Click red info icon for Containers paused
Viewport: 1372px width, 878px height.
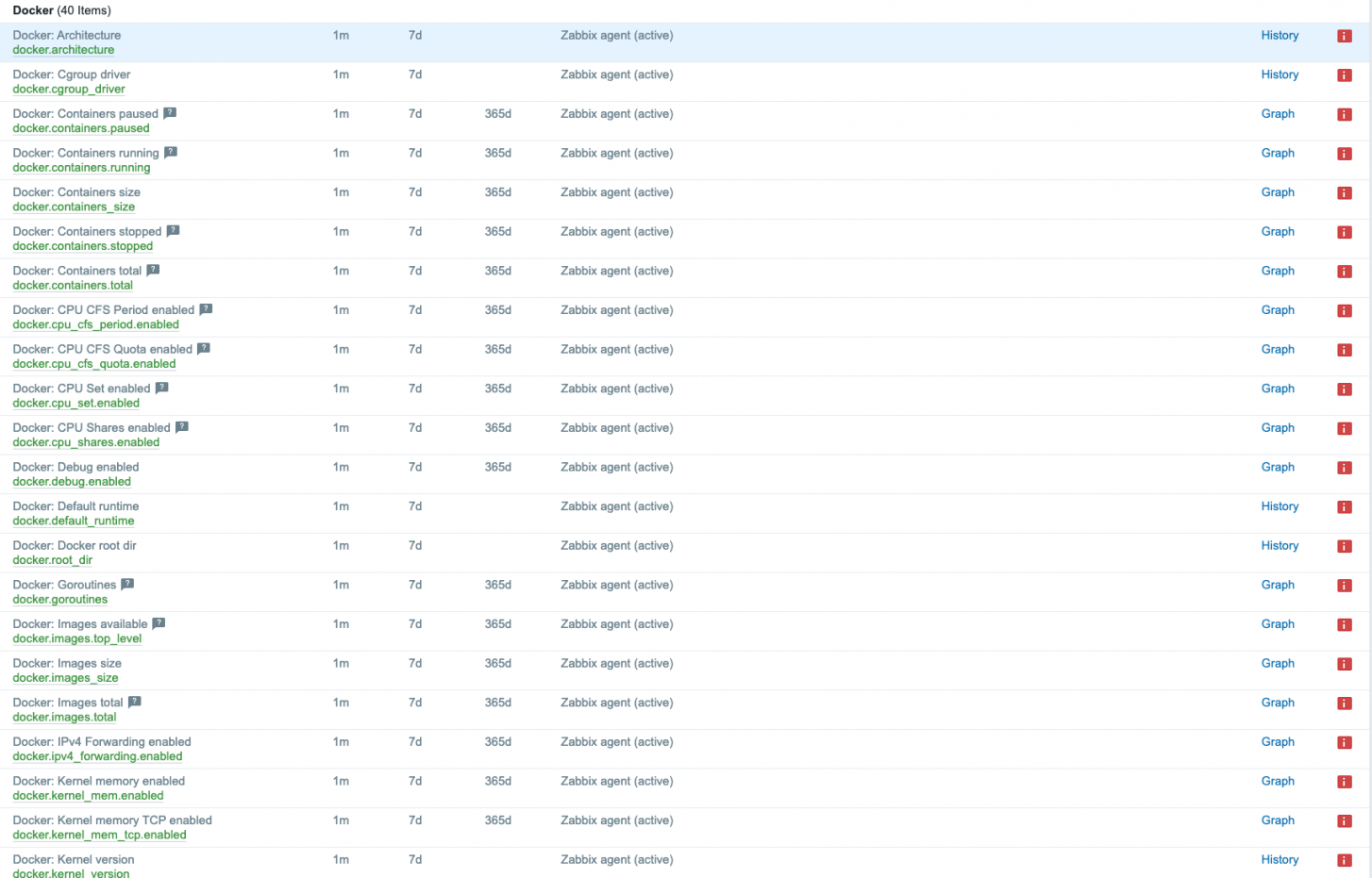tap(1345, 114)
